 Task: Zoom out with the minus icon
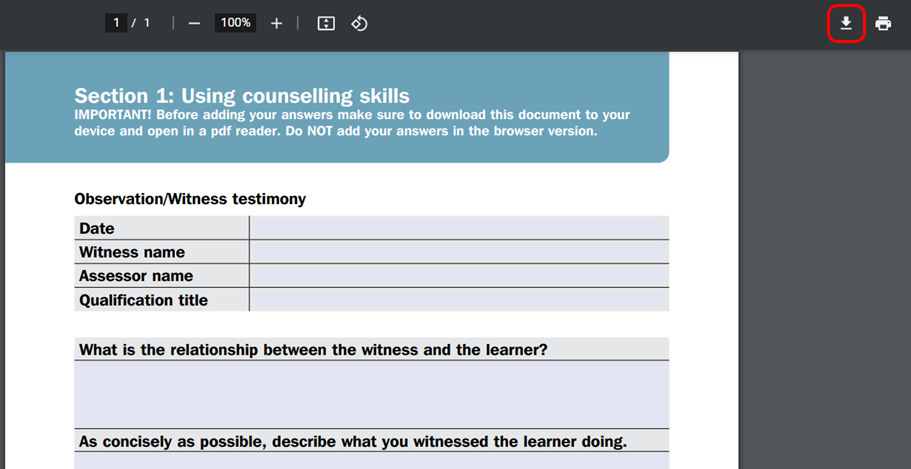click(x=194, y=23)
